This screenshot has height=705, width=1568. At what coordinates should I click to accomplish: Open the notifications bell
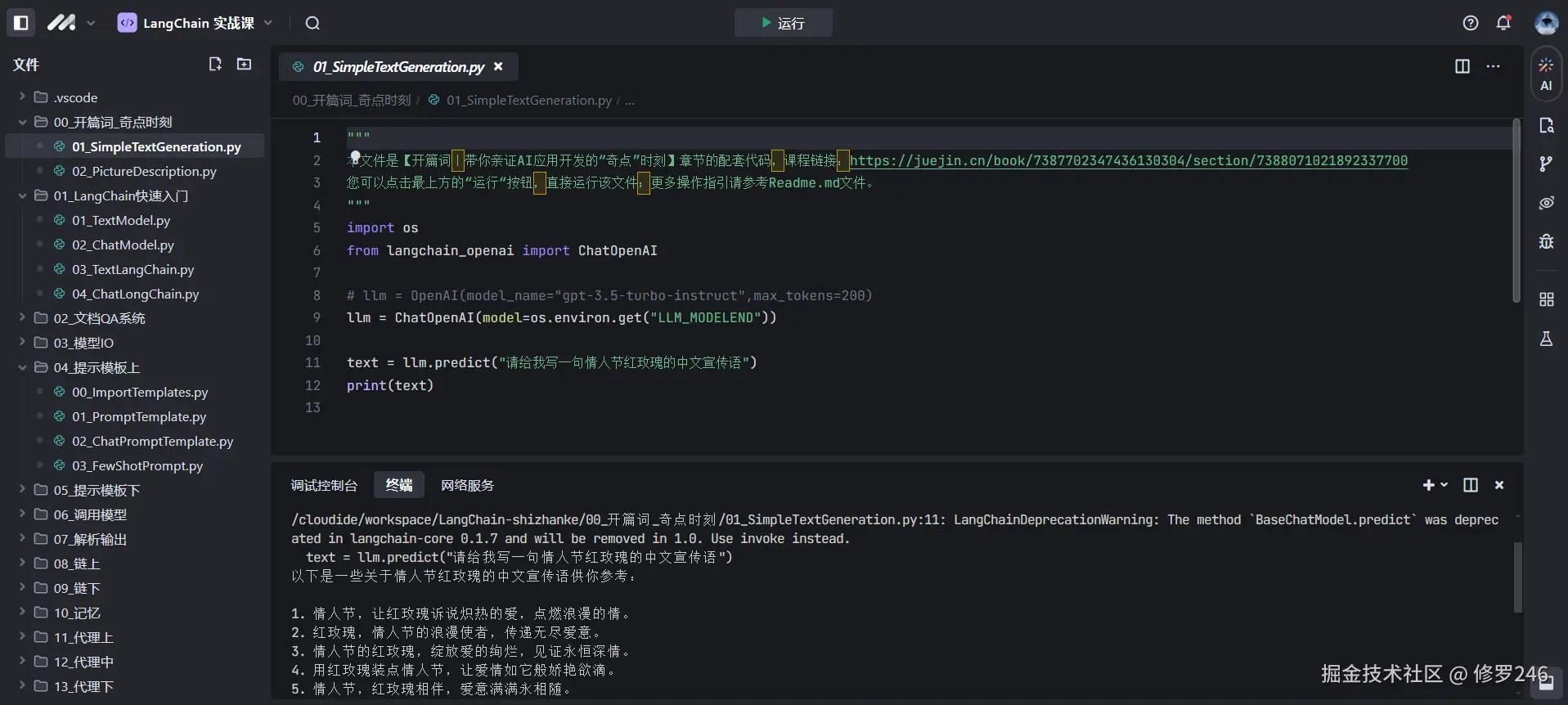tap(1503, 23)
